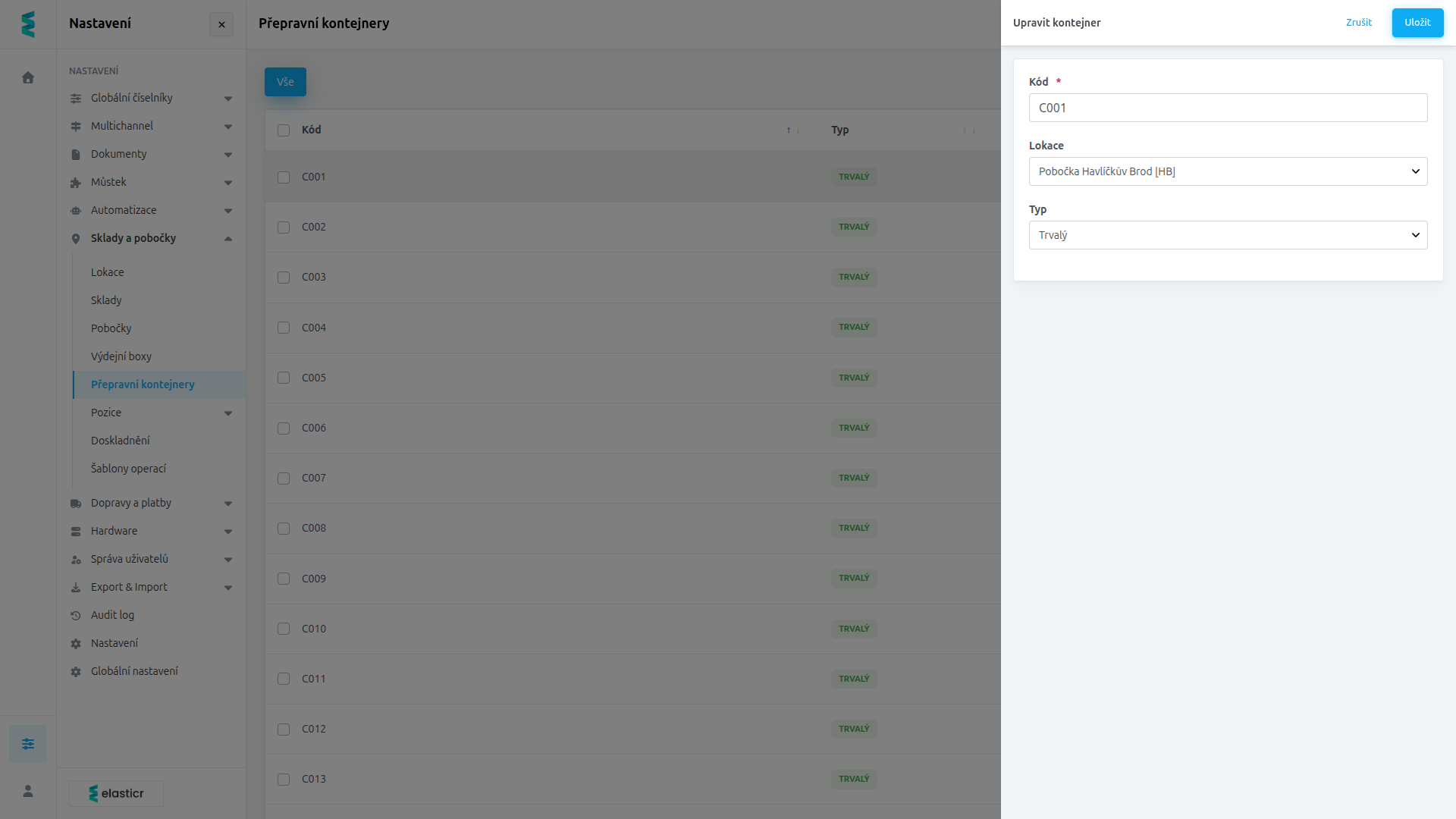Click the Dopravy a platby truck icon
This screenshot has width=1456, height=819.
click(76, 504)
